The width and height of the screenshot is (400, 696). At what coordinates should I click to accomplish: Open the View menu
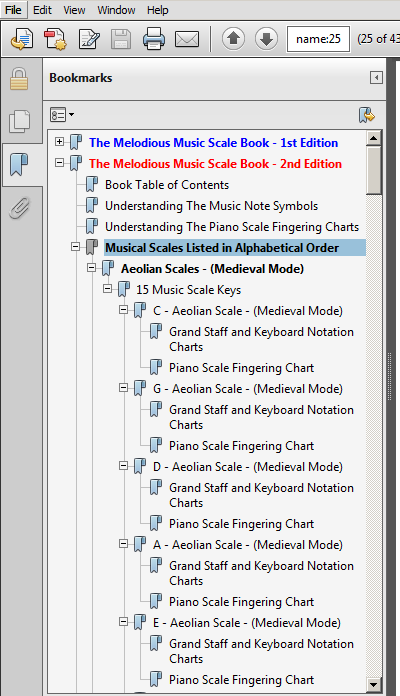pos(74,10)
